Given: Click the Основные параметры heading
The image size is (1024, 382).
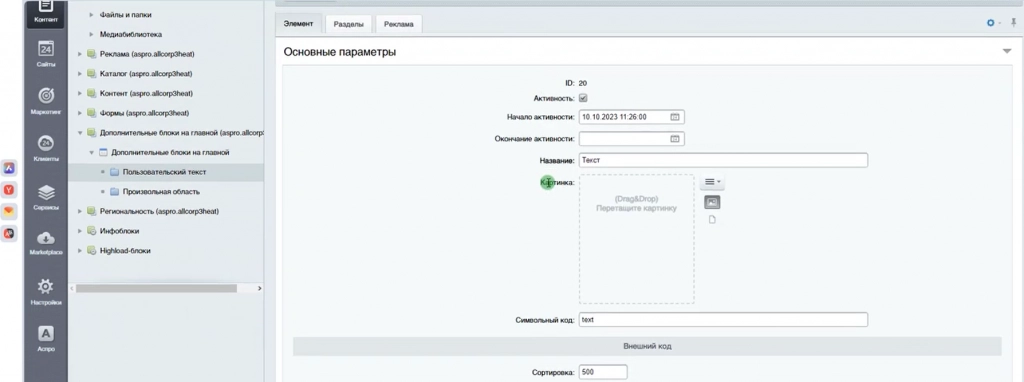Looking at the screenshot, I should click(x=340, y=52).
